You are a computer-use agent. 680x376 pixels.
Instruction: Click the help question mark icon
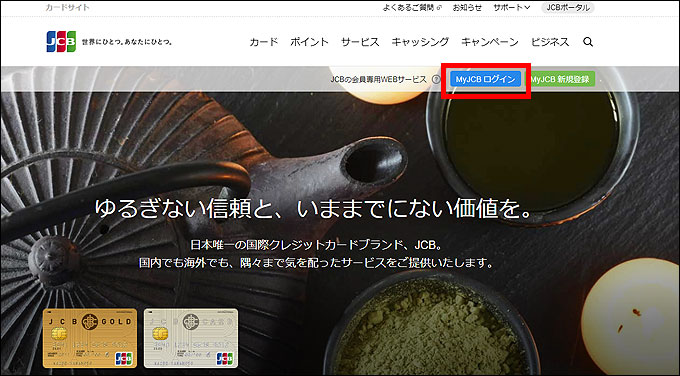pos(436,79)
